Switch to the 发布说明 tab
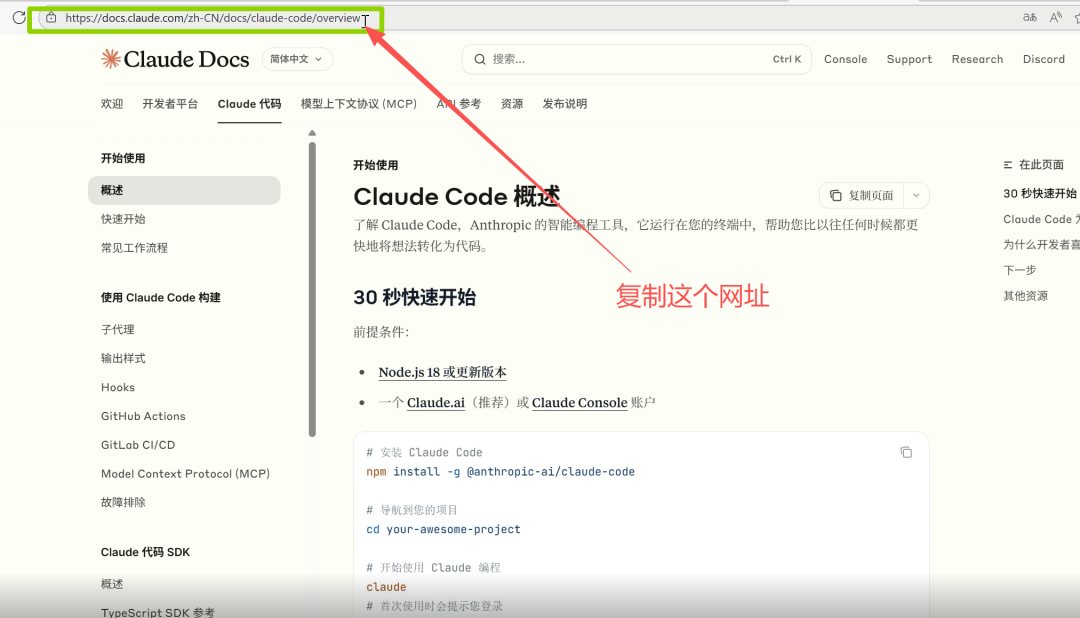Image resolution: width=1080 pixels, height=618 pixels. pos(565,104)
